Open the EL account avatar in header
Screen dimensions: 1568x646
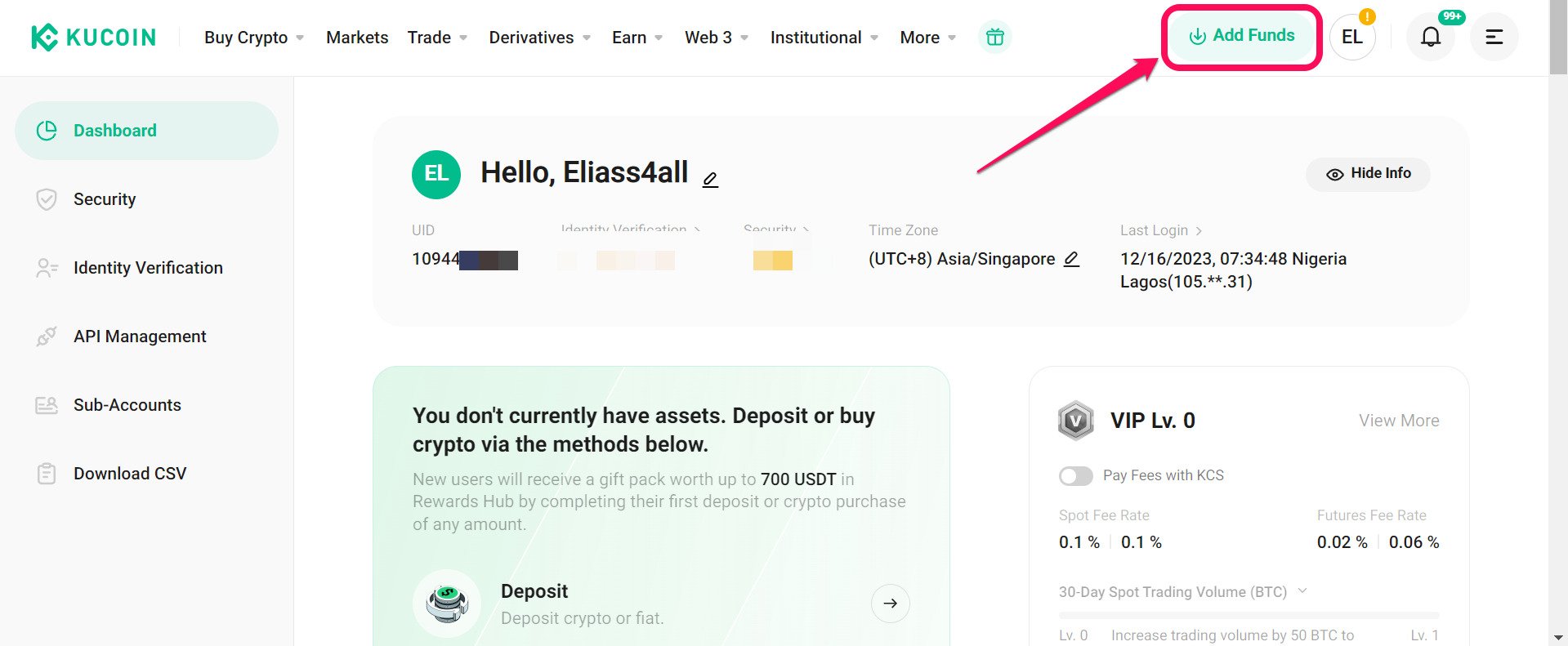click(1352, 37)
